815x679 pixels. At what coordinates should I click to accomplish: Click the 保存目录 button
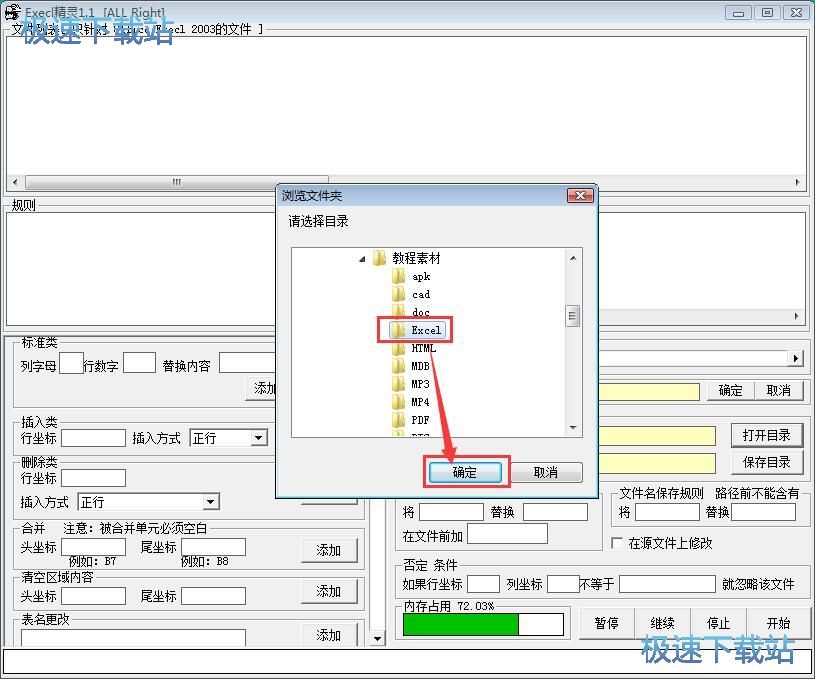click(767, 462)
